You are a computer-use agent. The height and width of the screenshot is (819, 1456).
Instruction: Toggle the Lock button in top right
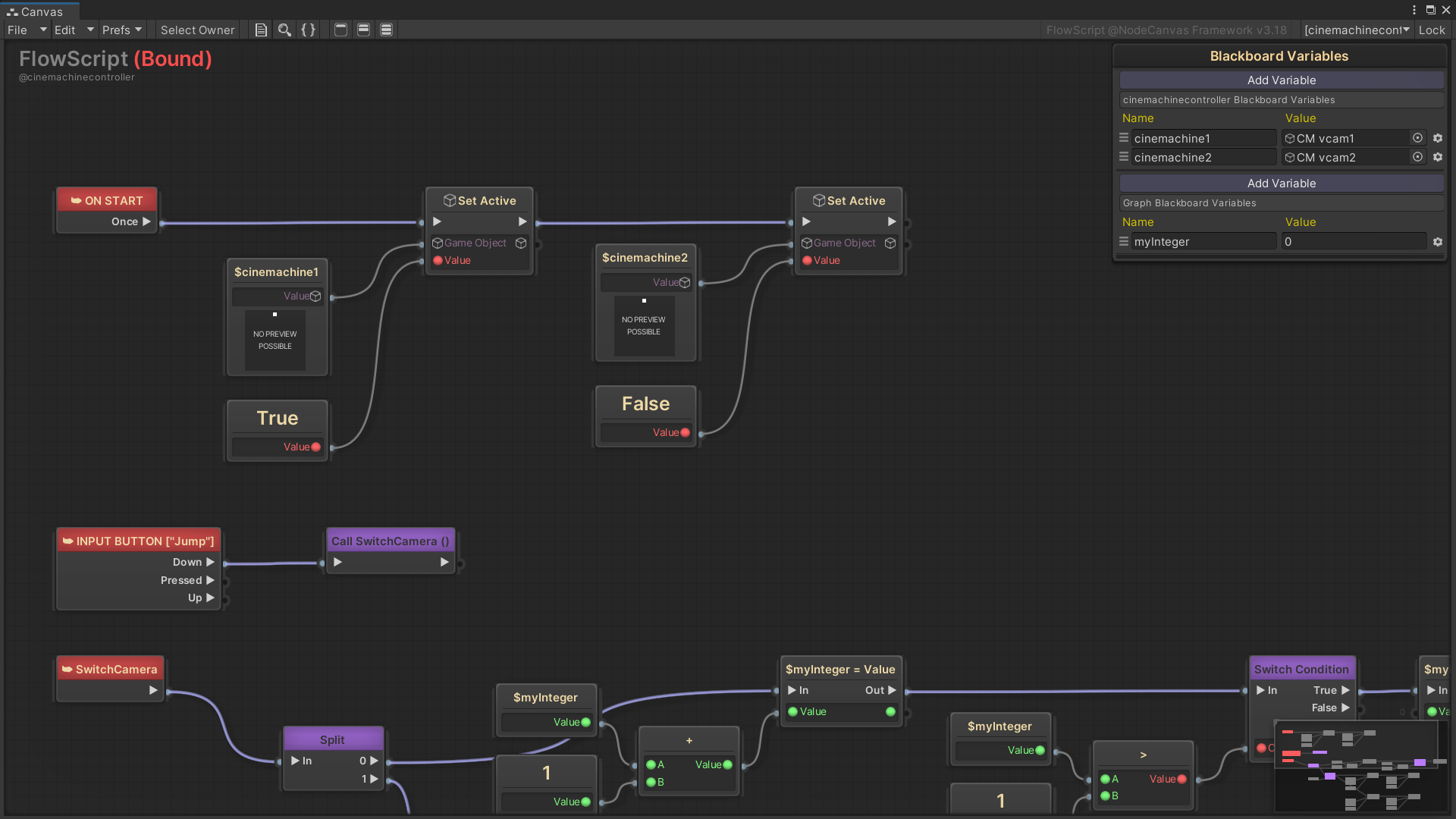point(1432,30)
